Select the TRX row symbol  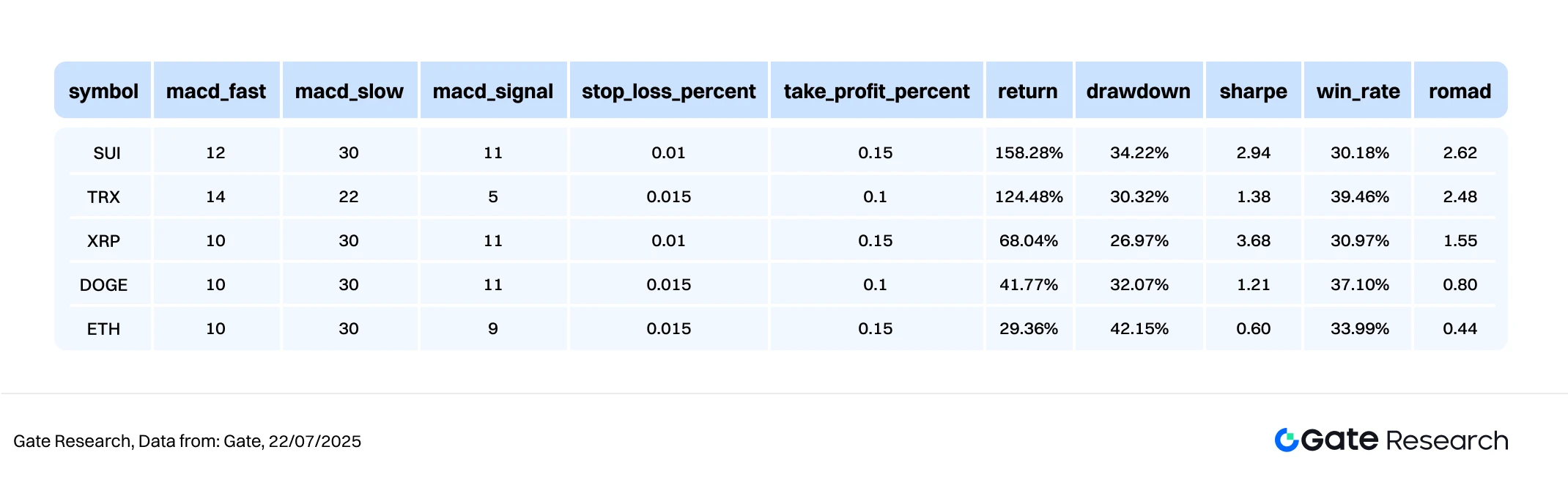(x=103, y=197)
